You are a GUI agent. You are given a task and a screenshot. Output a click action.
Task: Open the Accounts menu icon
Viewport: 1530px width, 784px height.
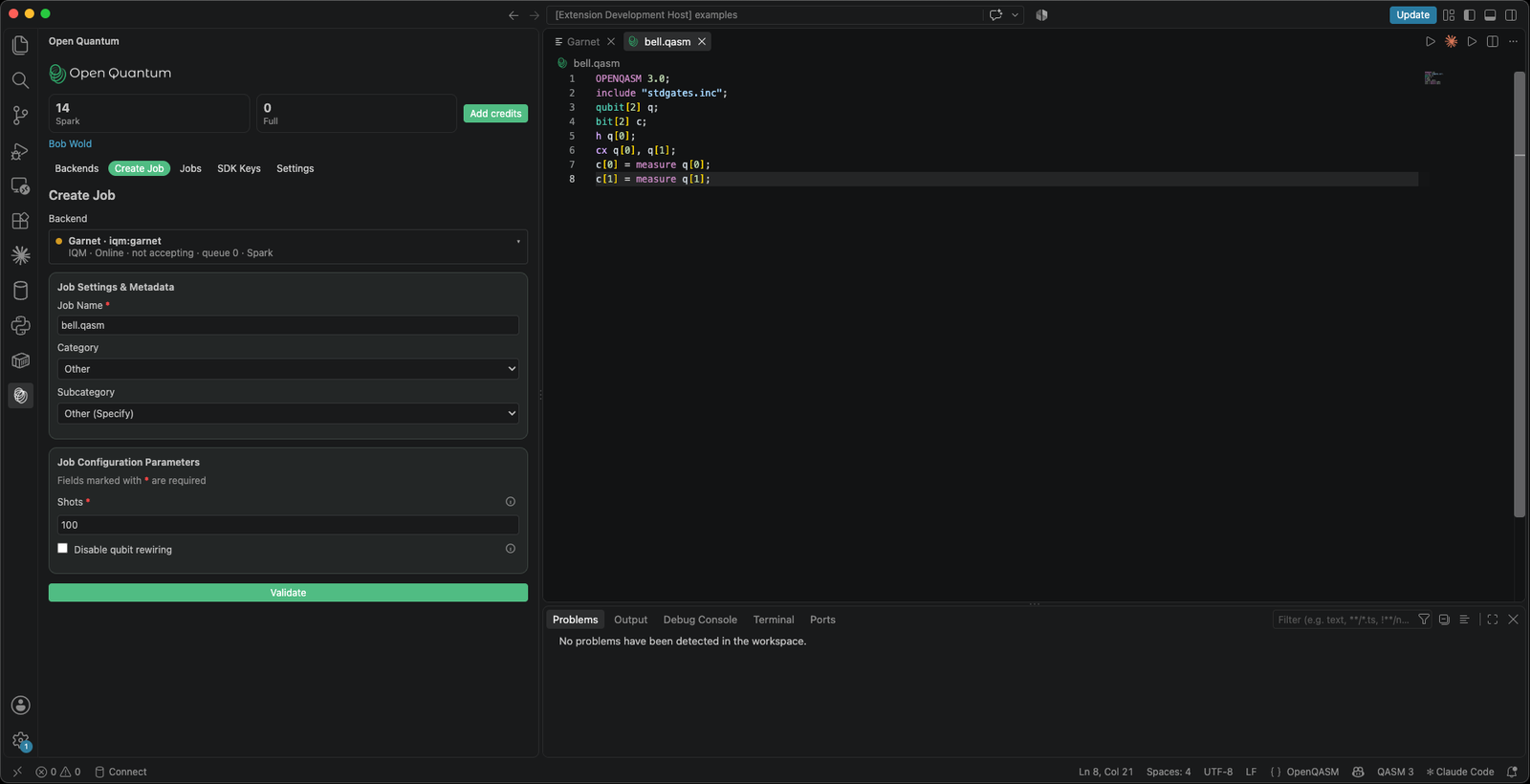click(20, 706)
